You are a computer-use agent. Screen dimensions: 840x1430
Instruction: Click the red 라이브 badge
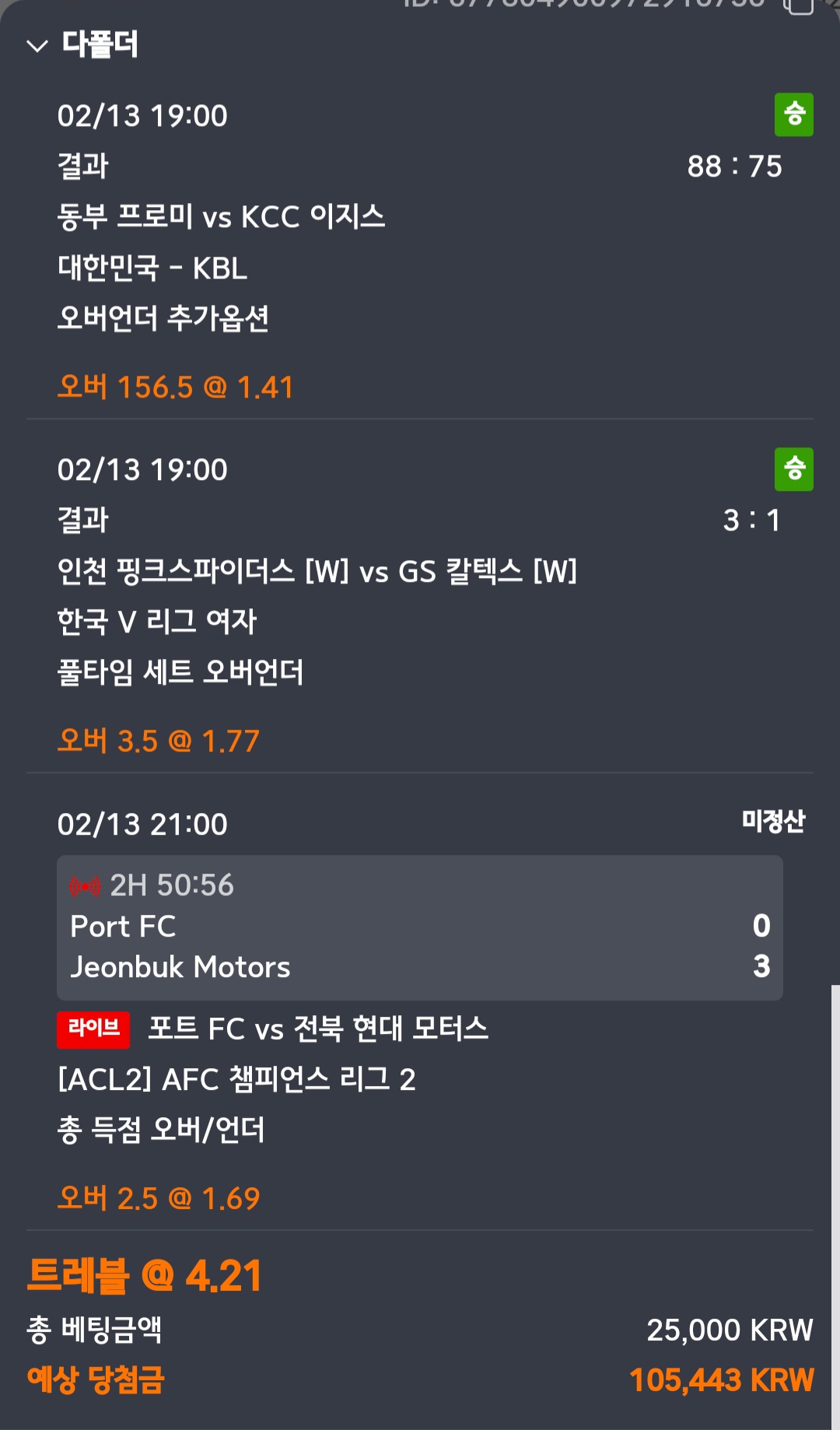coord(93,1029)
